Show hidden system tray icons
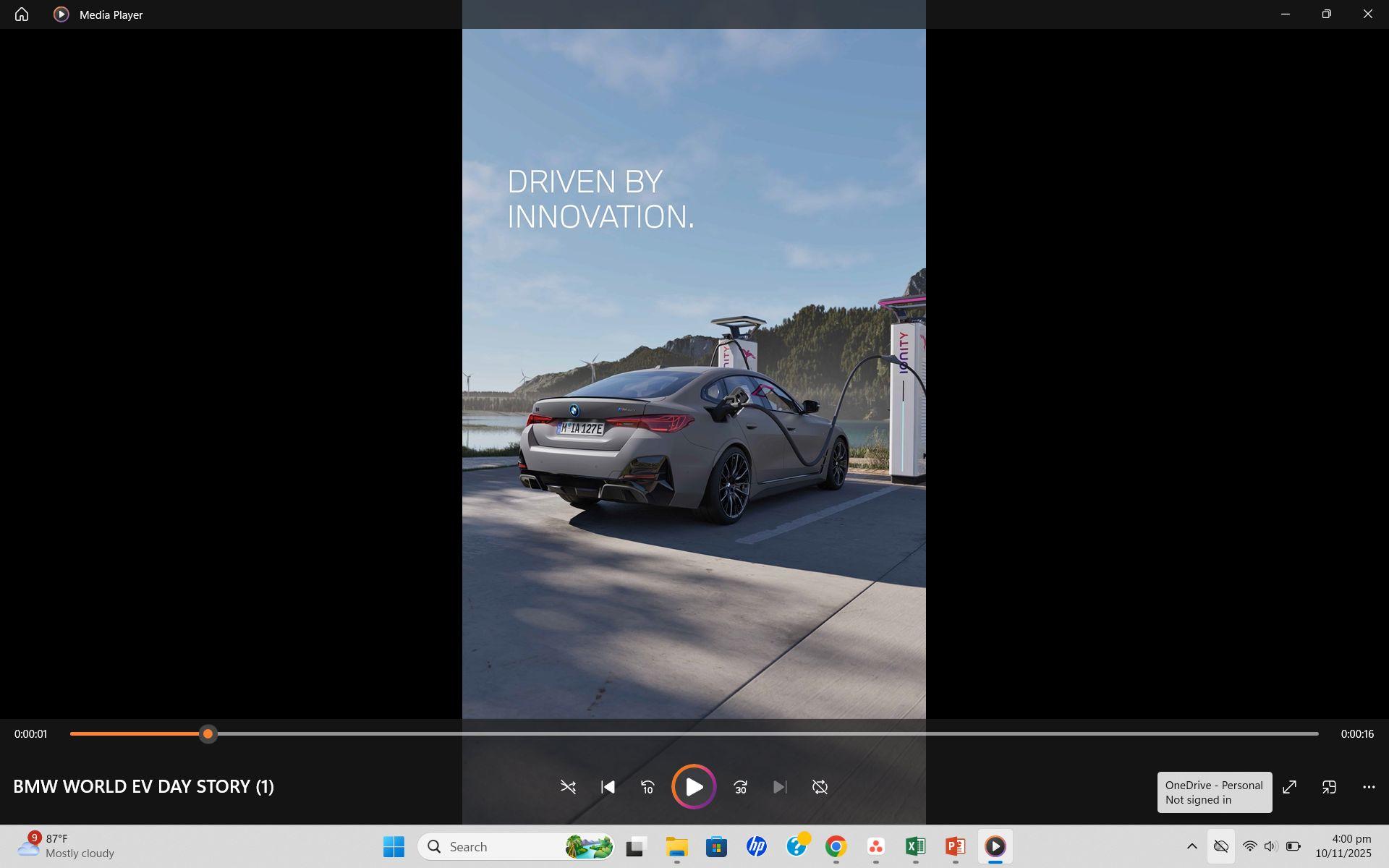 (1192, 846)
